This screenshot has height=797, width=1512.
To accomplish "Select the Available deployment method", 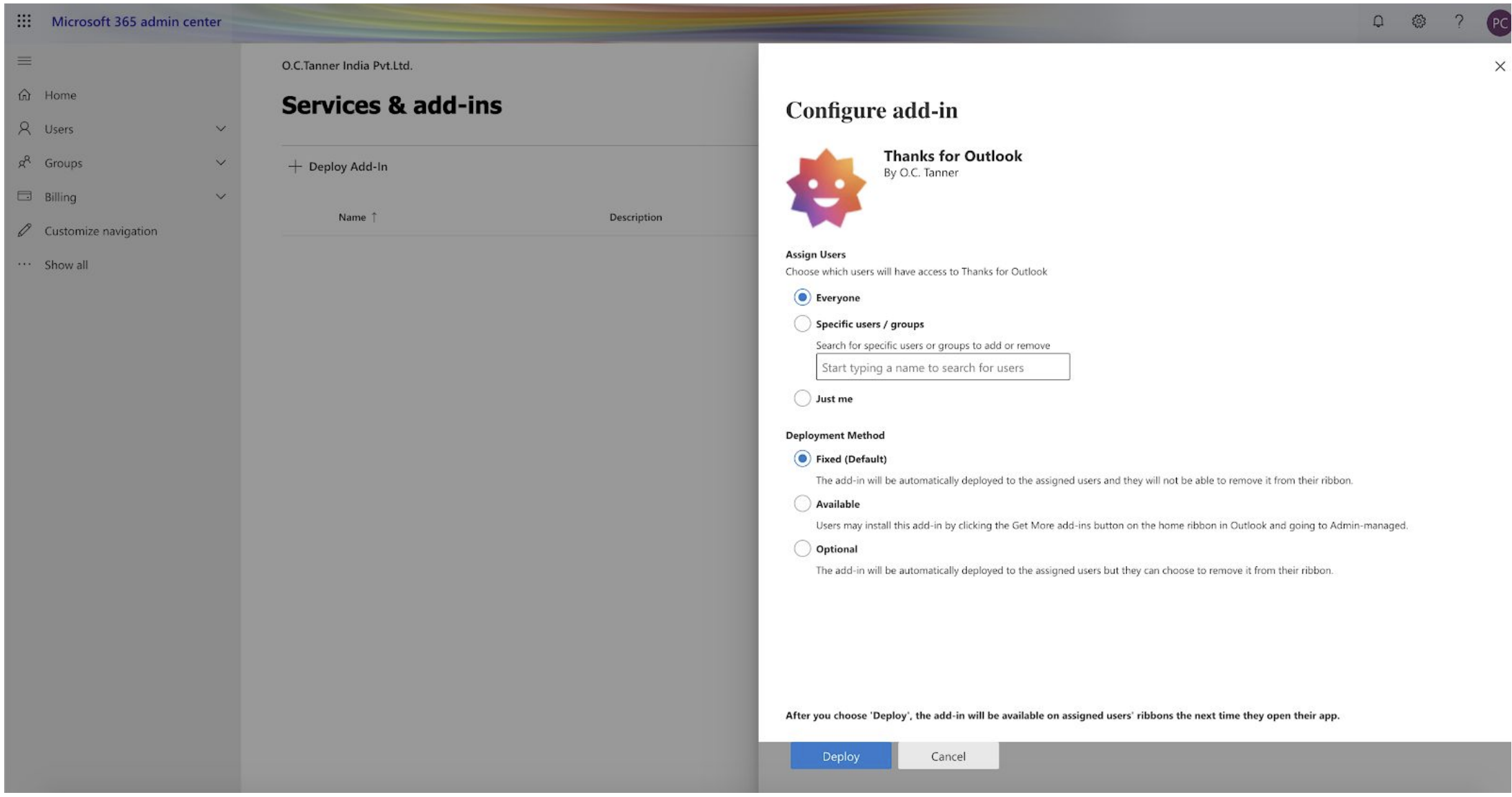I will coord(802,503).
